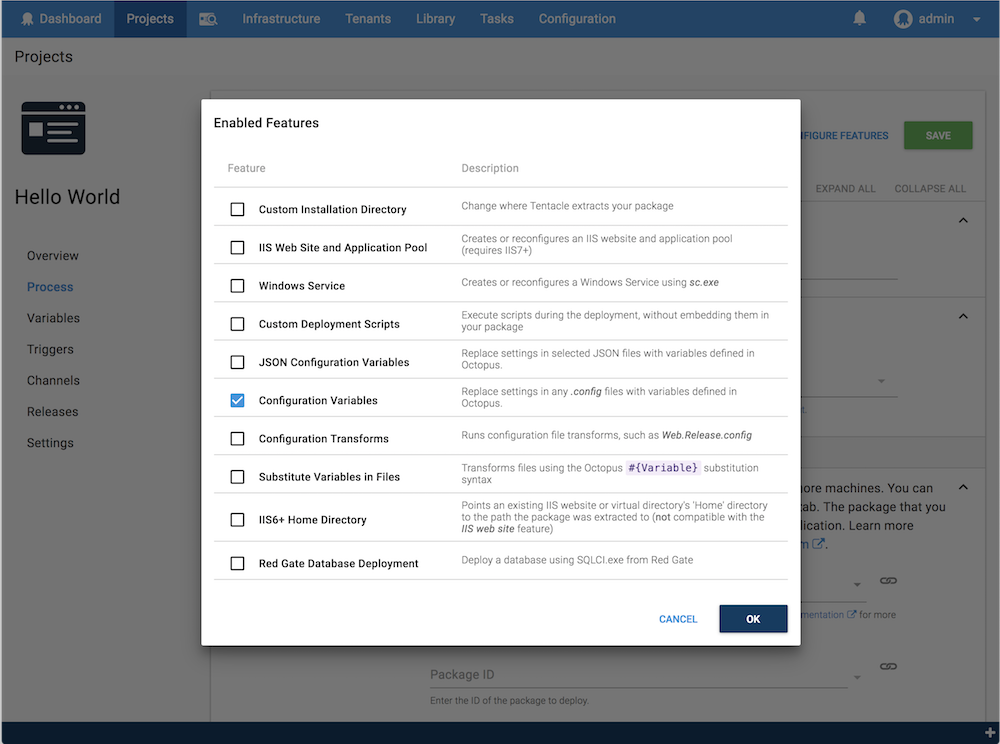Enable Substitute Variables in Files checkbox
1000x744 pixels.
click(x=237, y=477)
